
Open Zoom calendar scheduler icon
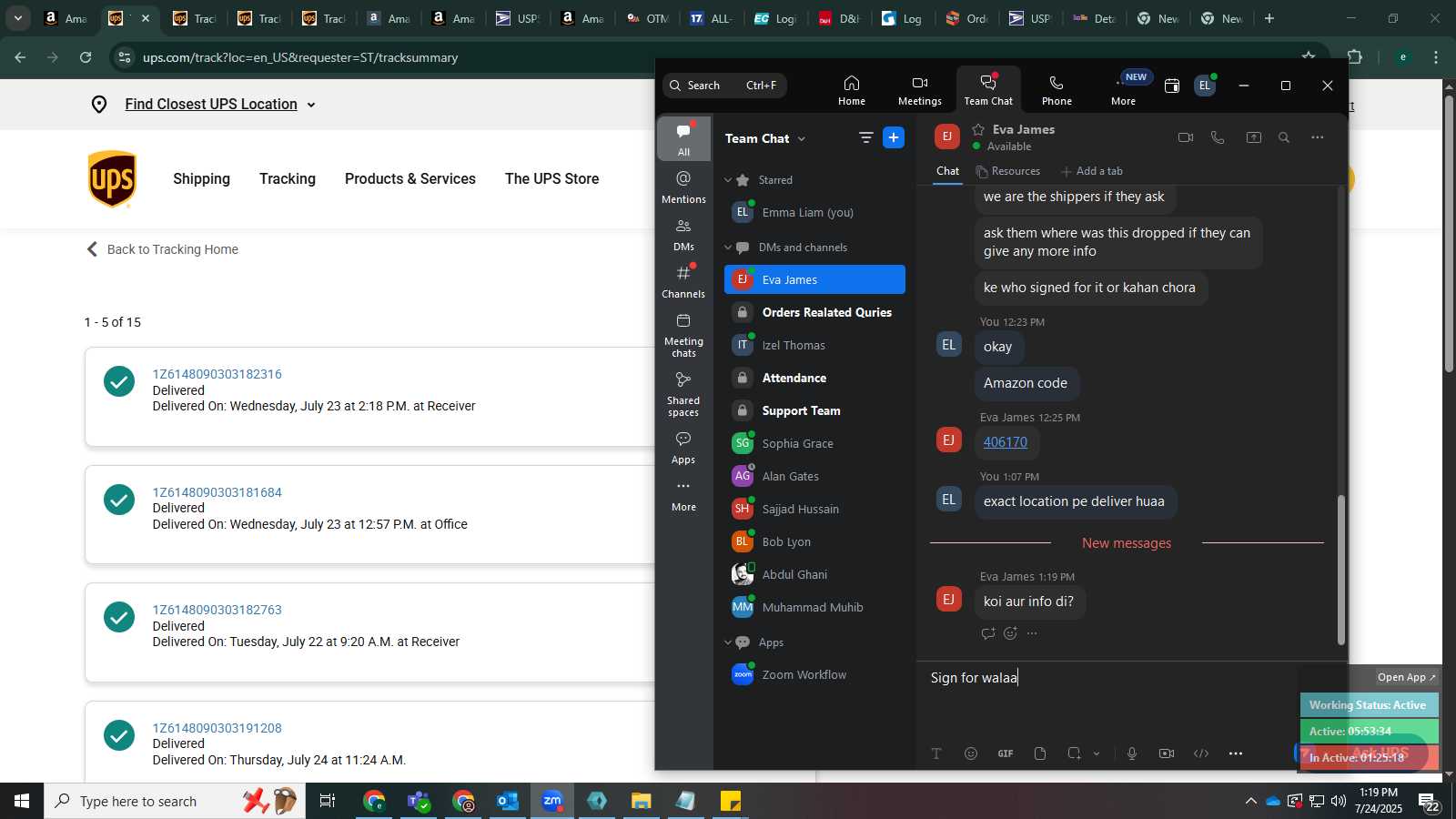(1172, 86)
